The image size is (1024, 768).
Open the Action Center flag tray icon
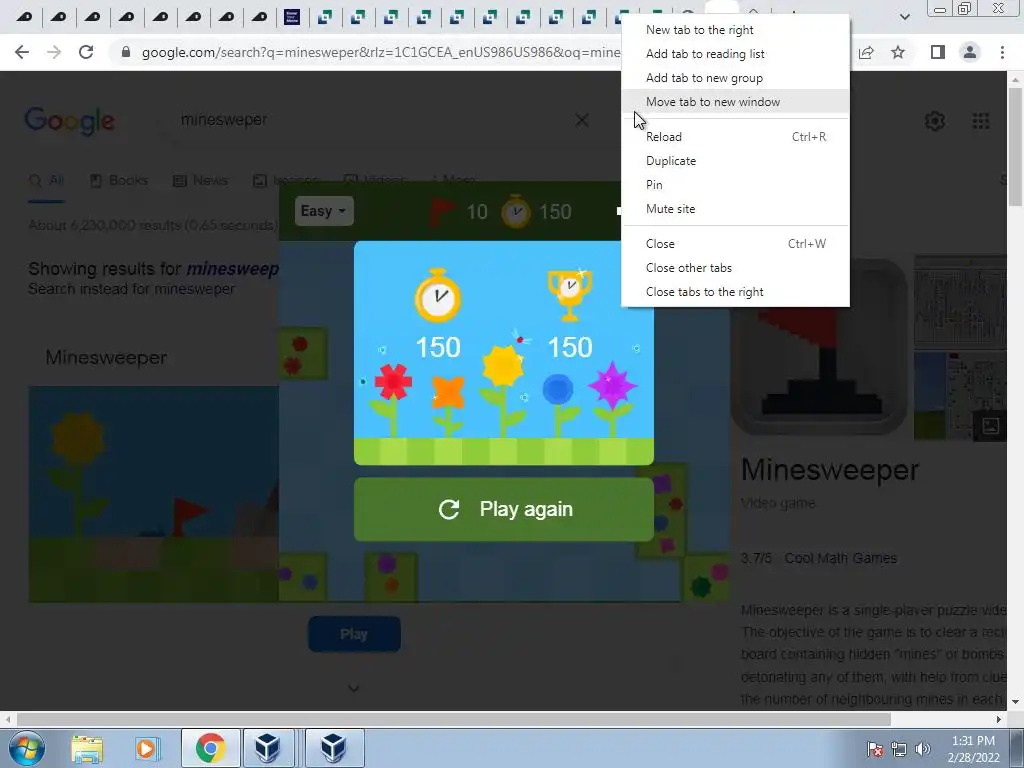click(x=876, y=749)
